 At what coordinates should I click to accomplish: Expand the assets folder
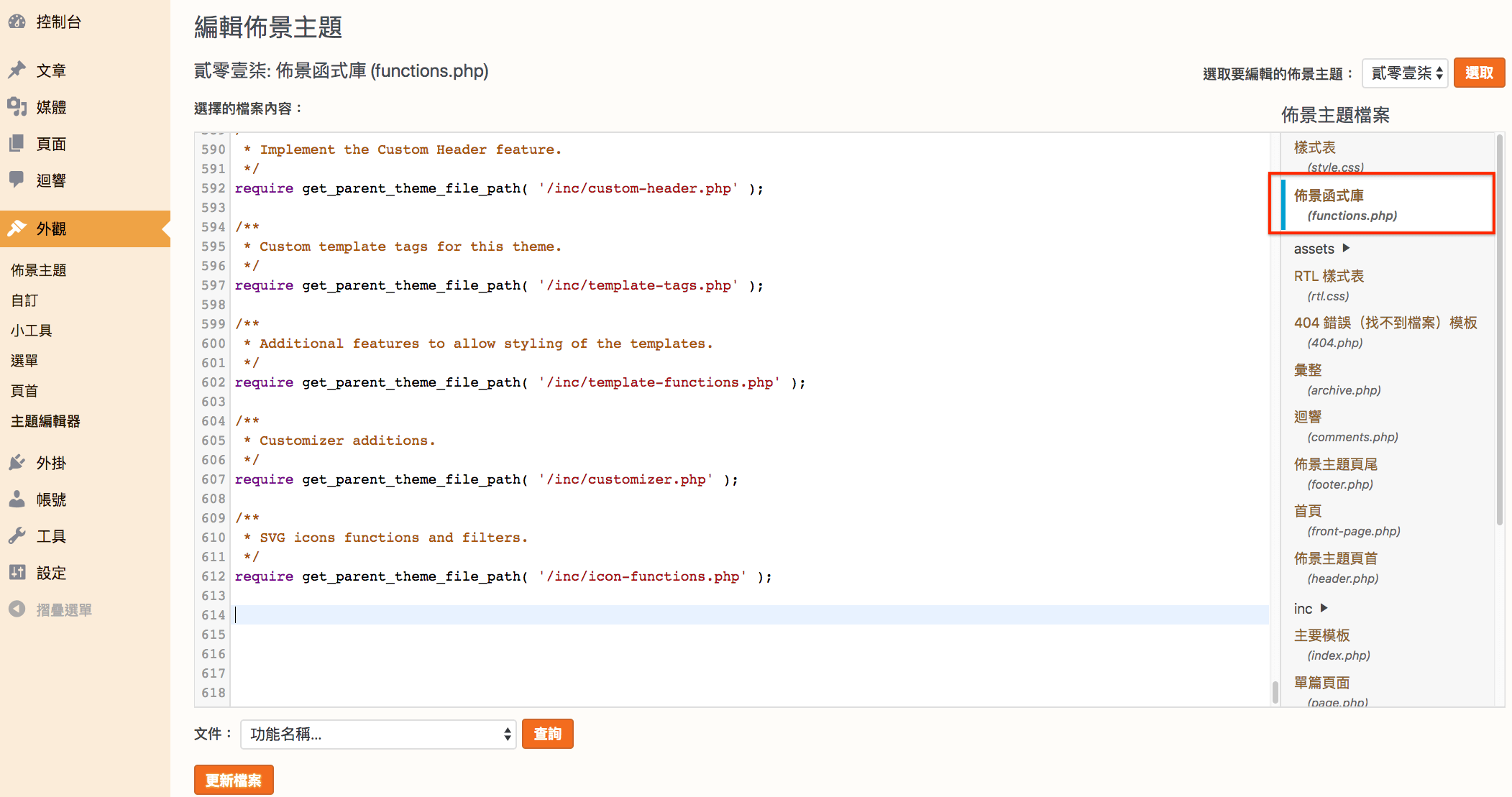1322,249
